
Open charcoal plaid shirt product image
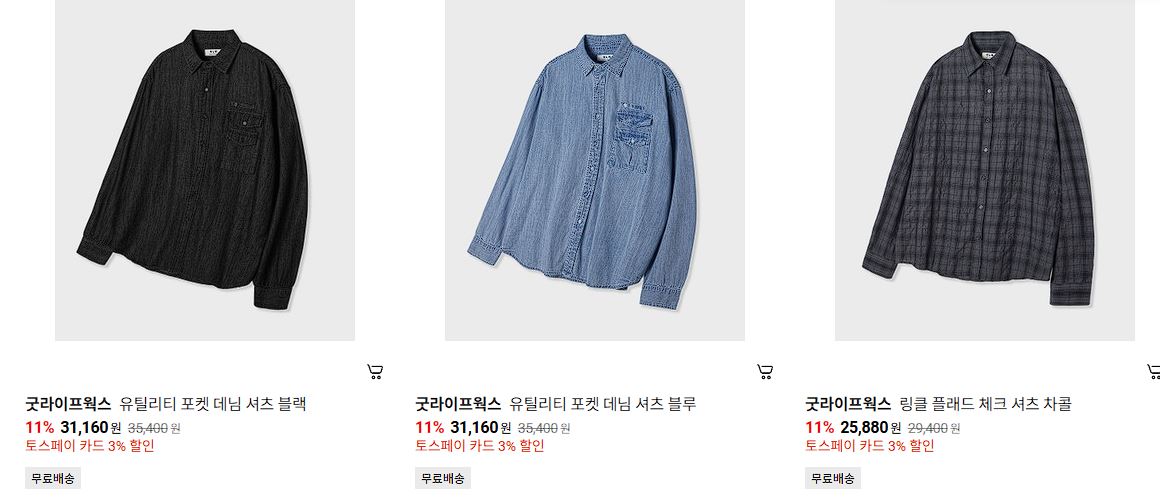coord(985,170)
